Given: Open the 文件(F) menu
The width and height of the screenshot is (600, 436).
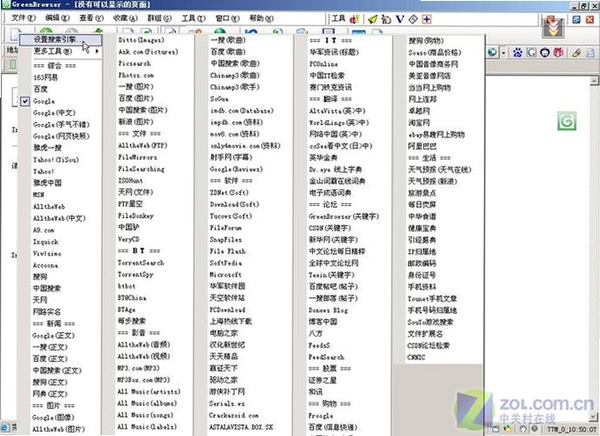Looking at the screenshot, I should pos(23,18).
